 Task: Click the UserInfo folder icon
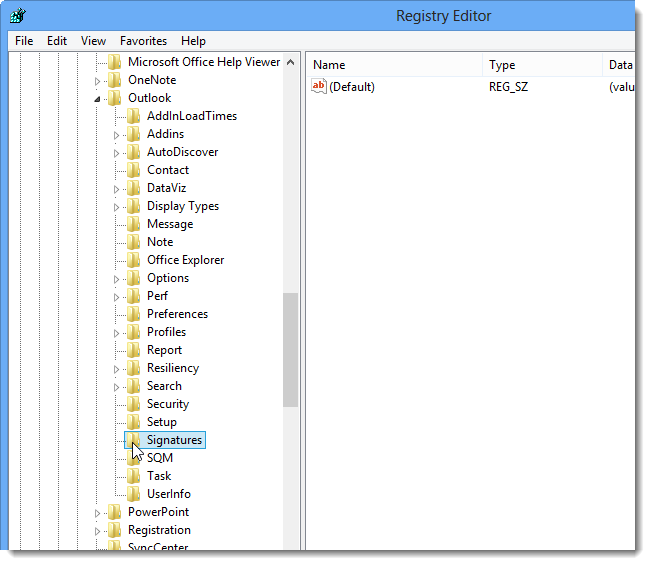[133, 494]
